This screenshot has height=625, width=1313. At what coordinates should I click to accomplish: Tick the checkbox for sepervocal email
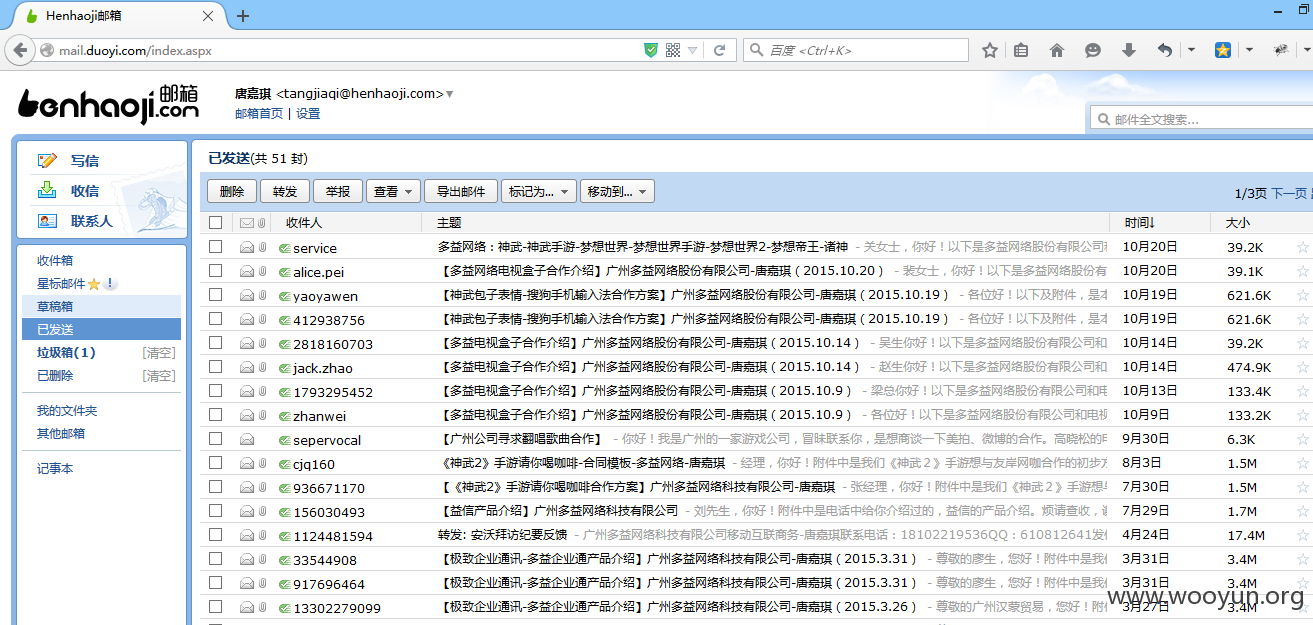click(215, 439)
